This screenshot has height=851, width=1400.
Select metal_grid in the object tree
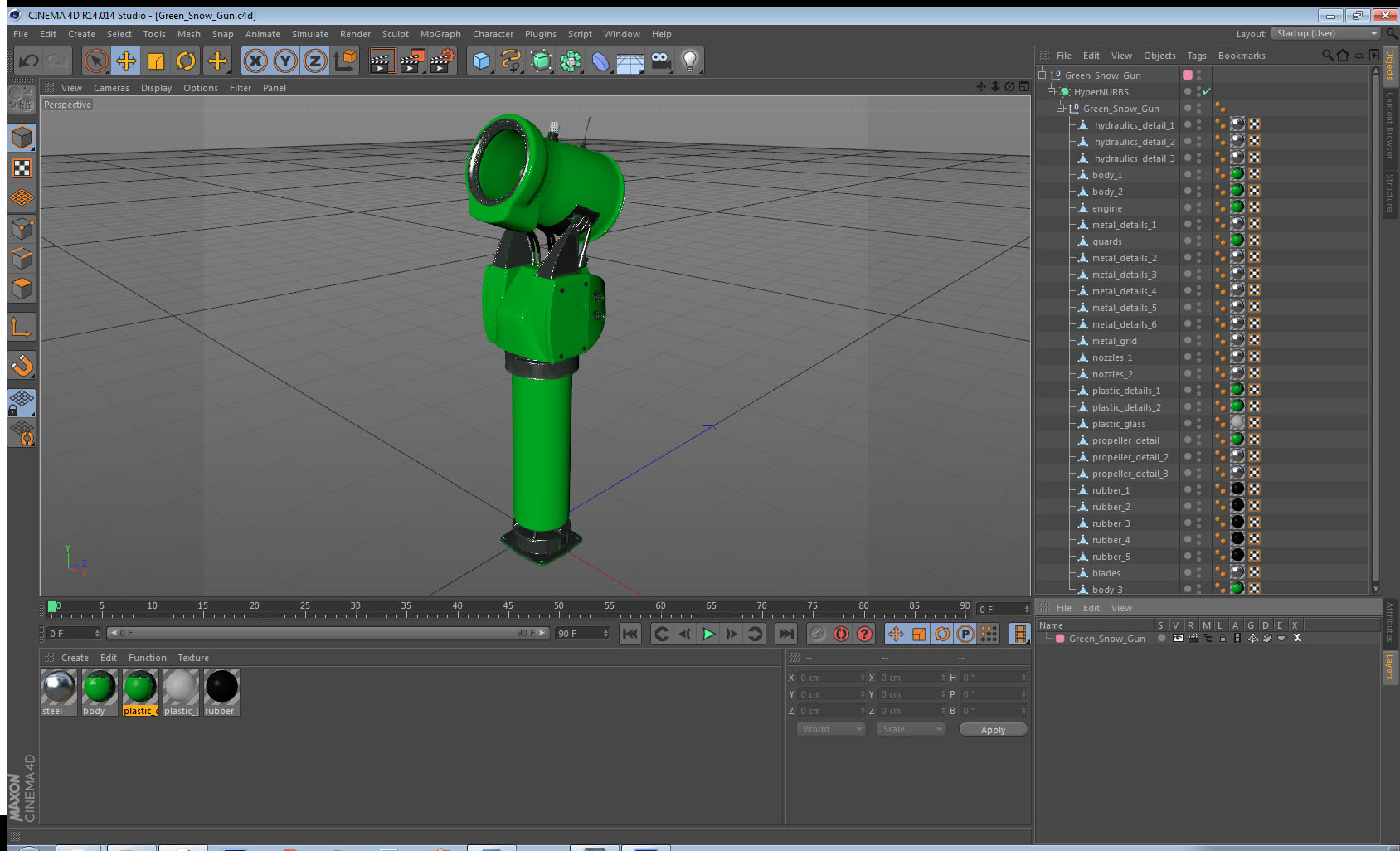point(1114,340)
